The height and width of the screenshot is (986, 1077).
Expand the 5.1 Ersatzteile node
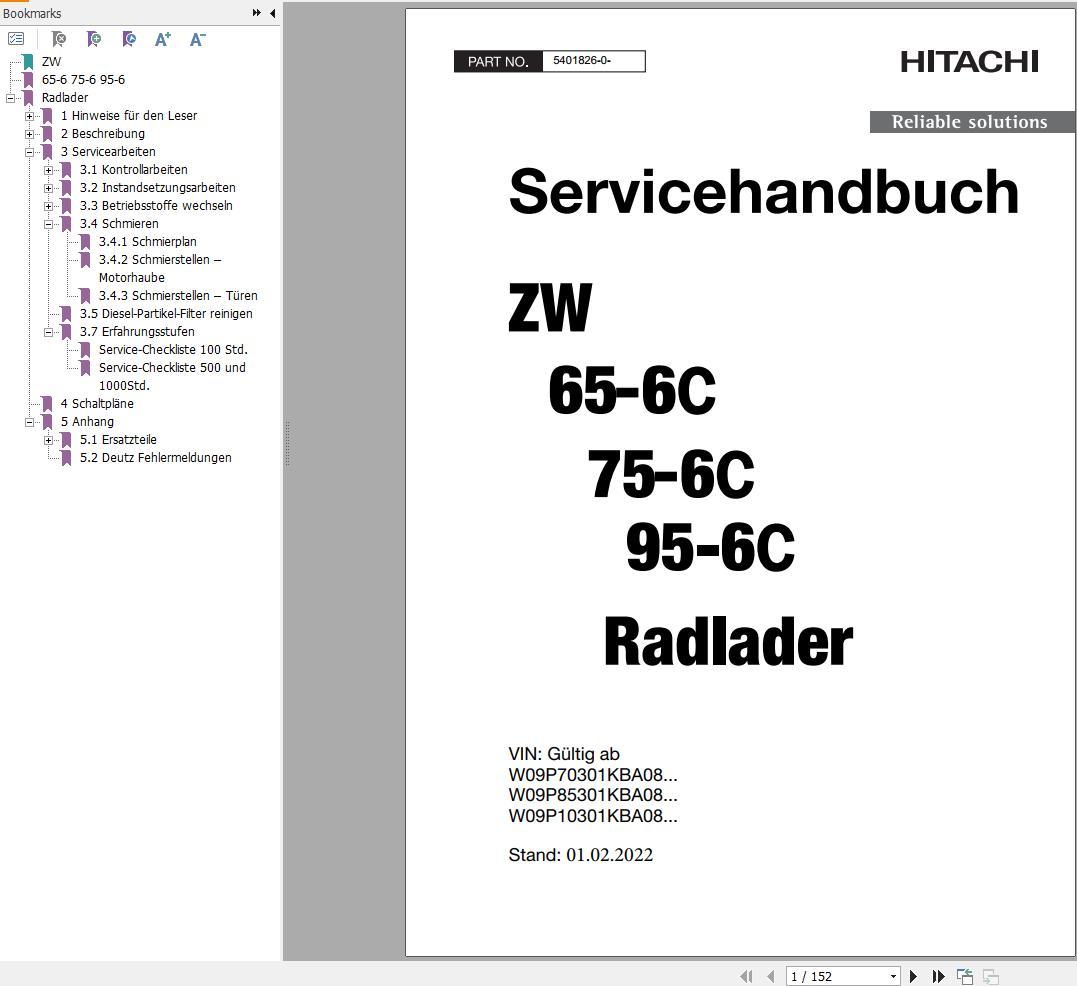click(48, 440)
